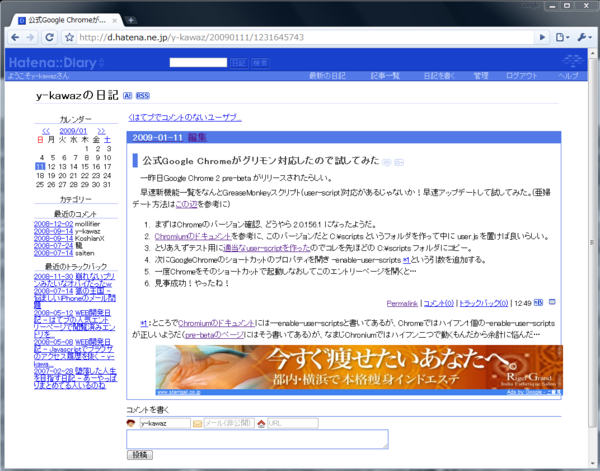Image resolution: width=600 pixels, height=471 pixels.
Task: Open Hatena service switcher arrows beside logo
Action: click(101, 62)
